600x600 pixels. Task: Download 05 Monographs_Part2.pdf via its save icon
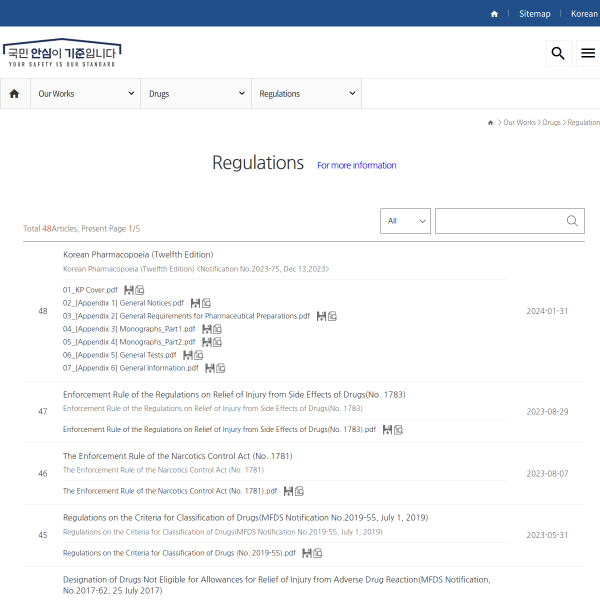click(x=207, y=342)
